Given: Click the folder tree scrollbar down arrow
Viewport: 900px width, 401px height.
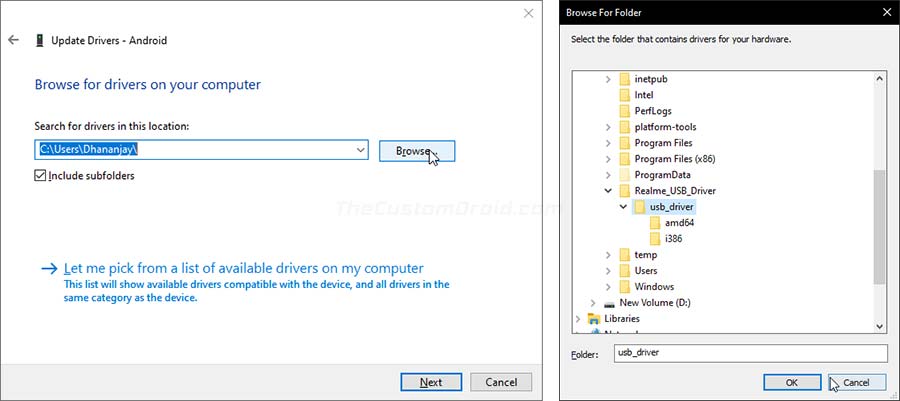Looking at the screenshot, I should coord(880,325).
